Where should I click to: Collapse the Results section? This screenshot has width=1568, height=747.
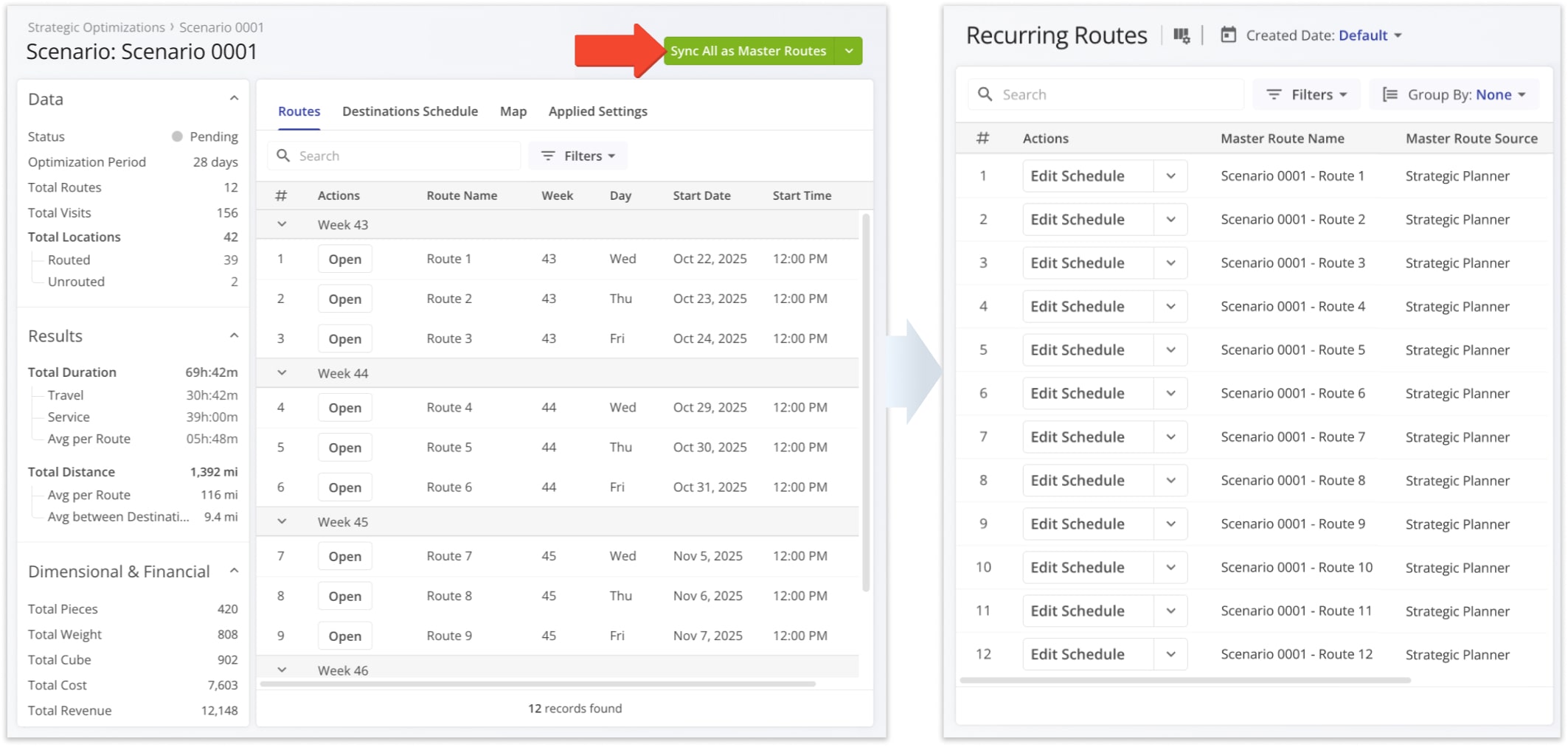click(234, 336)
